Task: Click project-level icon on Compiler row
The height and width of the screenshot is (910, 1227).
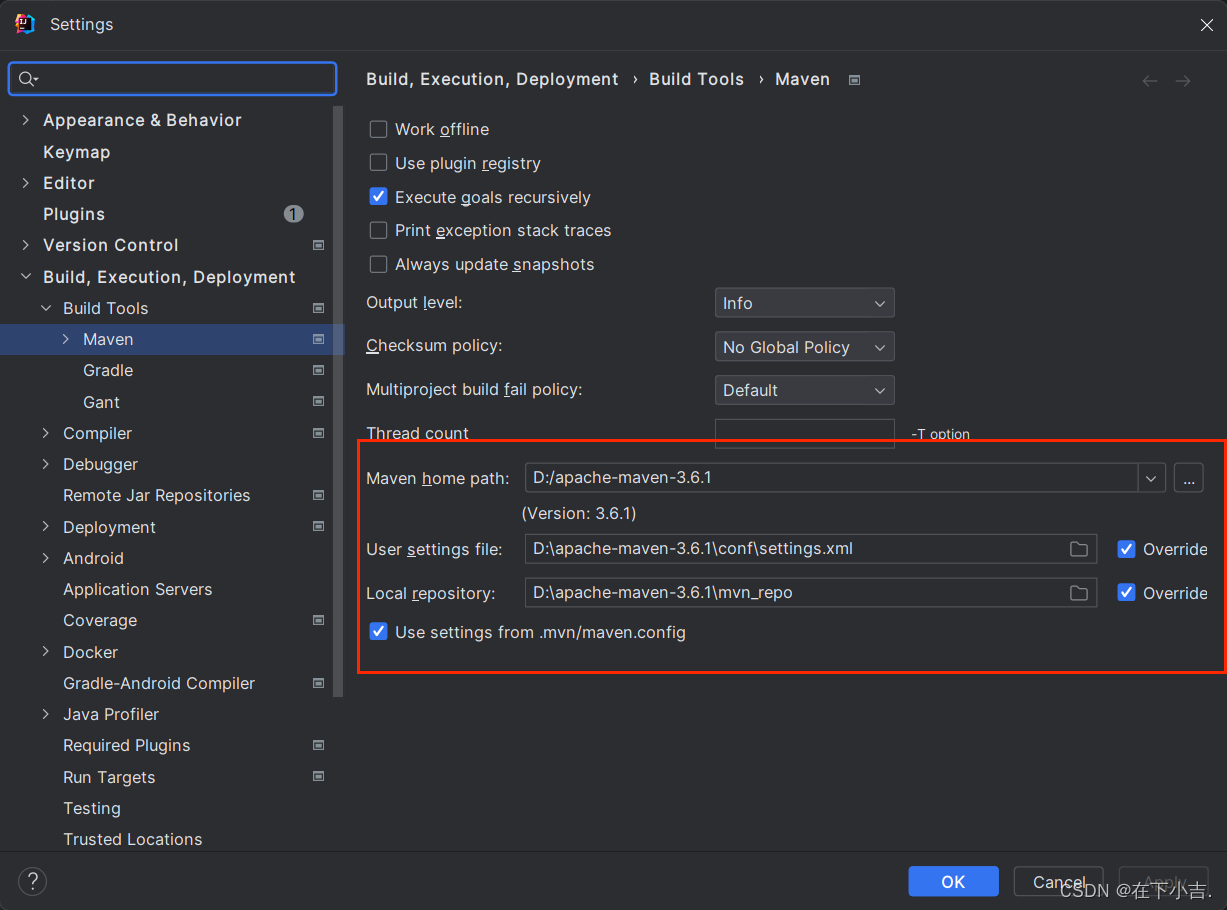Action: [318, 433]
